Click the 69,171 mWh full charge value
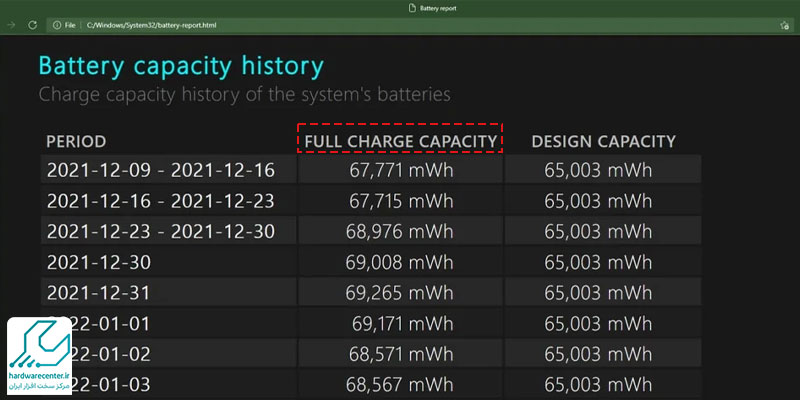Viewport: 800px width, 400px height. click(403, 323)
